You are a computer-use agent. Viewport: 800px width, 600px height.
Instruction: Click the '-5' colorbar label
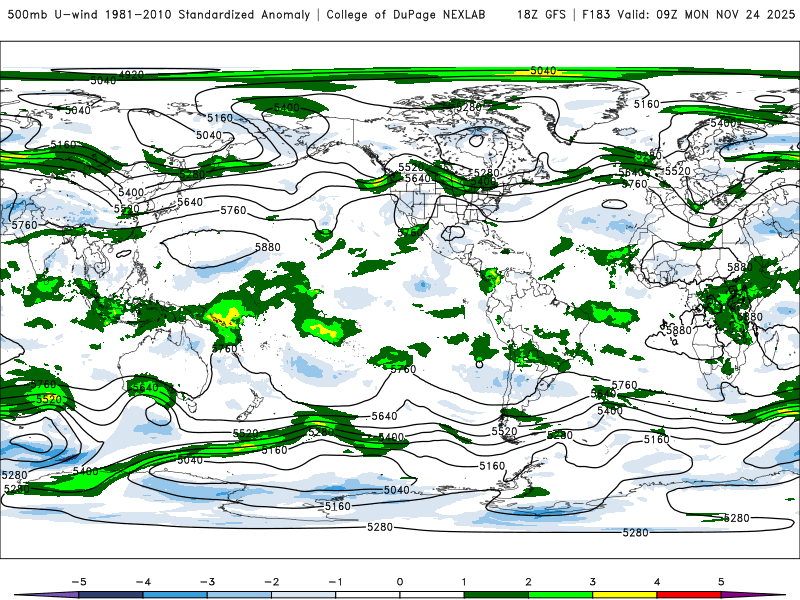pos(79,582)
